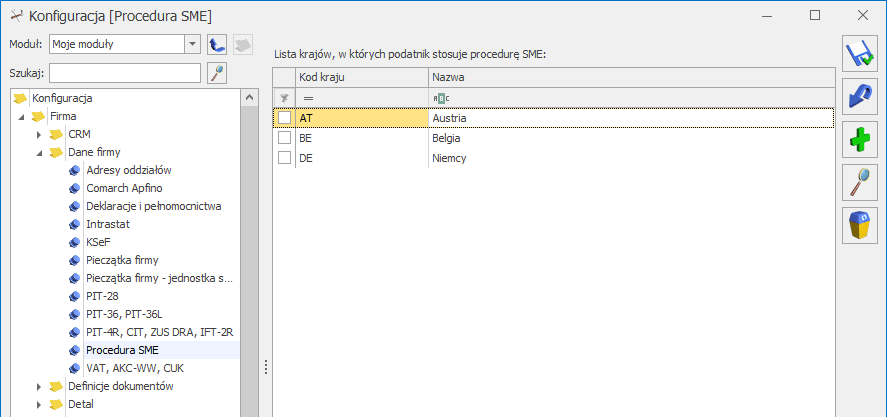Screen dimensions: 887x417
Task: Expand Definicje dokumentów tree node
Action: 39,386
